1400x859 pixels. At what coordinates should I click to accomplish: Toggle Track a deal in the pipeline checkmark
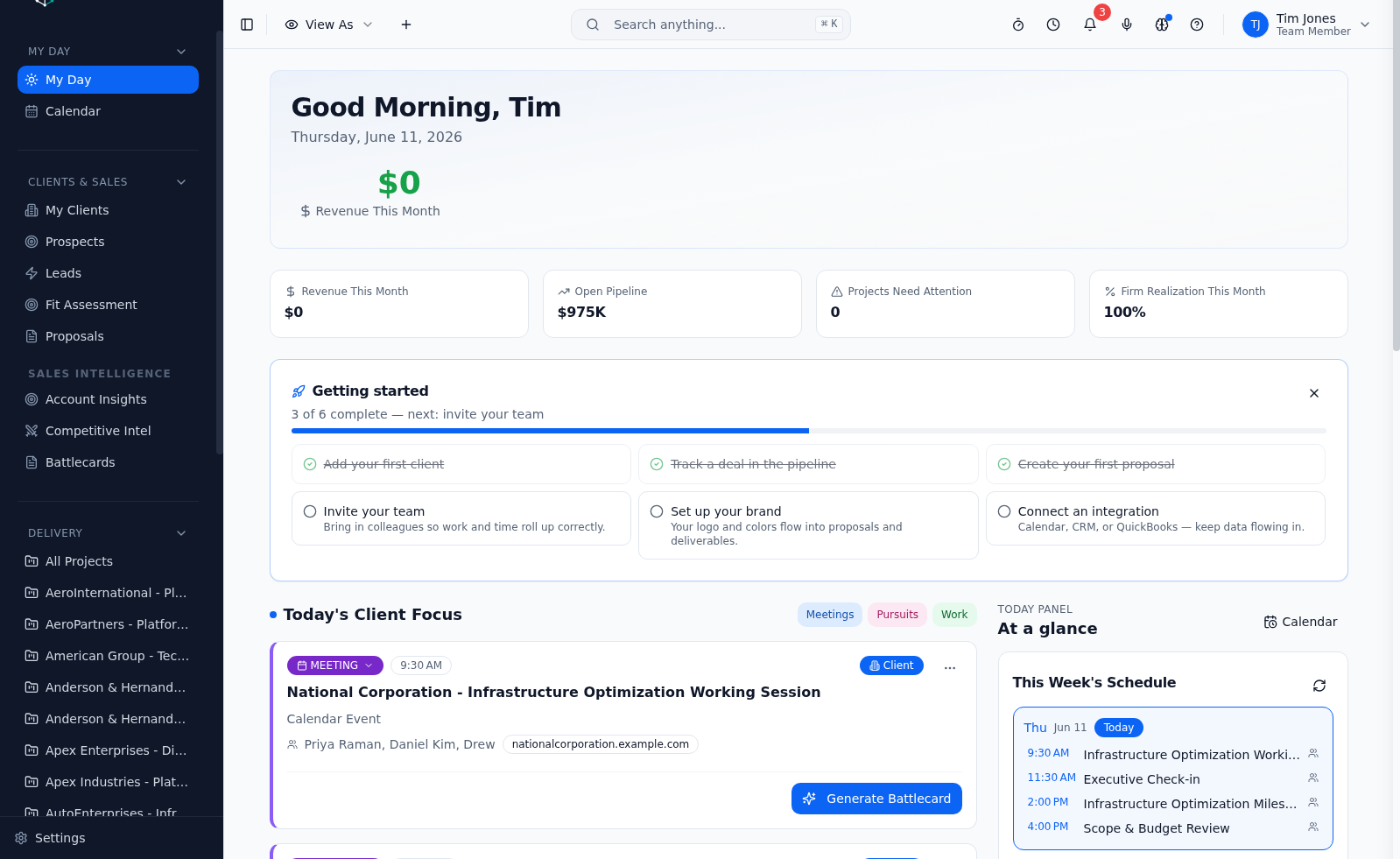coord(657,464)
